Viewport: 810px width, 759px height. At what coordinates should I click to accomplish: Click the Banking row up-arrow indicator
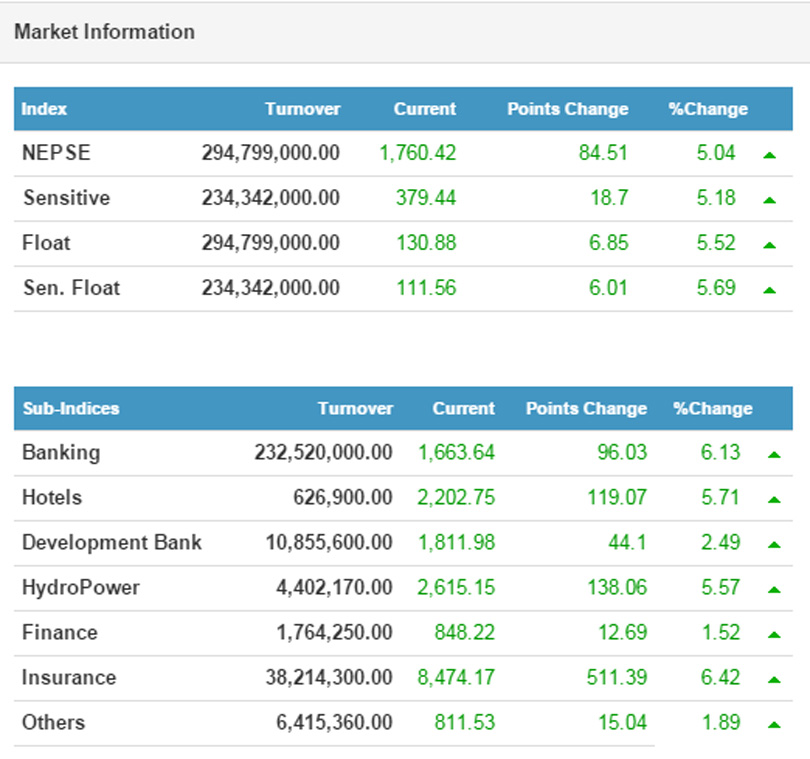coord(774,455)
